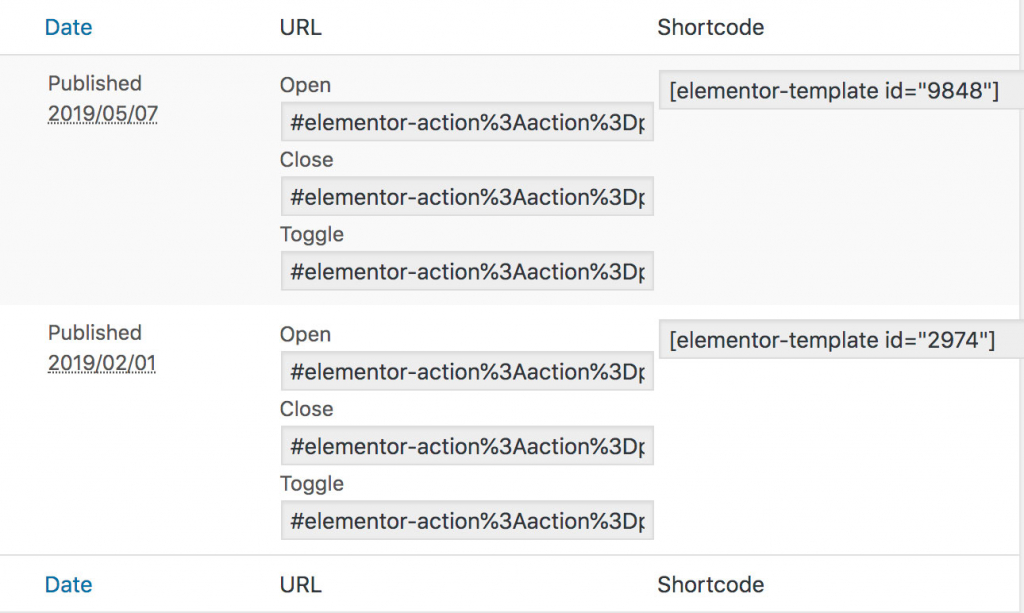Select the Open URL field for template 9848
The height and width of the screenshot is (613, 1024).
[467, 121]
